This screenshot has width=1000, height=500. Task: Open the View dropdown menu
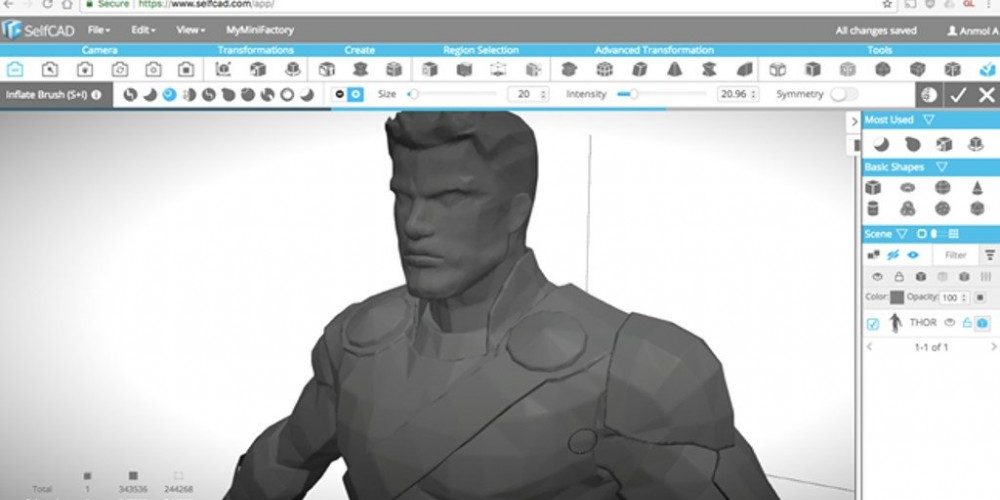(191, 30)
